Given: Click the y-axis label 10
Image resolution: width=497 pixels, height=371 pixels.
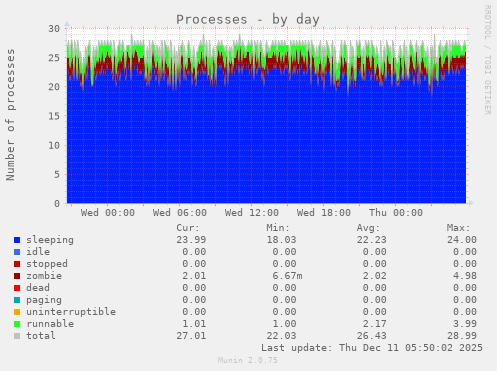Looking at the screenshot, I should pos(54,145).
